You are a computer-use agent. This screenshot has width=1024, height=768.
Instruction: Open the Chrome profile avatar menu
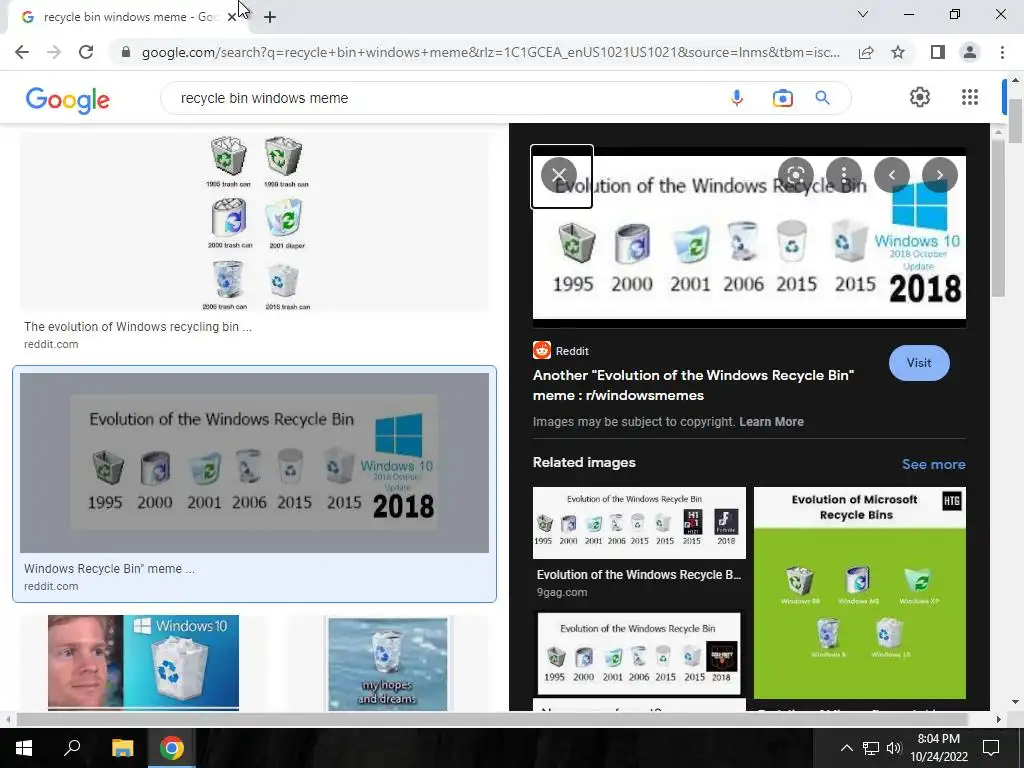970,52
